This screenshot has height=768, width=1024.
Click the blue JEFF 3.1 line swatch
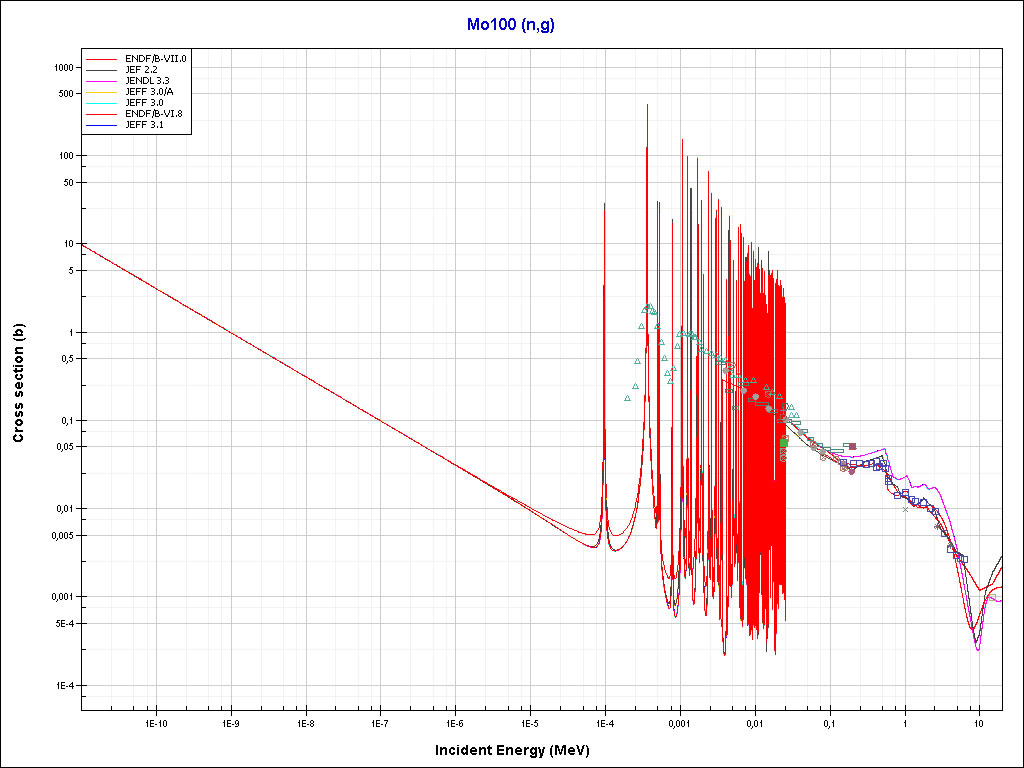[101, 125]
